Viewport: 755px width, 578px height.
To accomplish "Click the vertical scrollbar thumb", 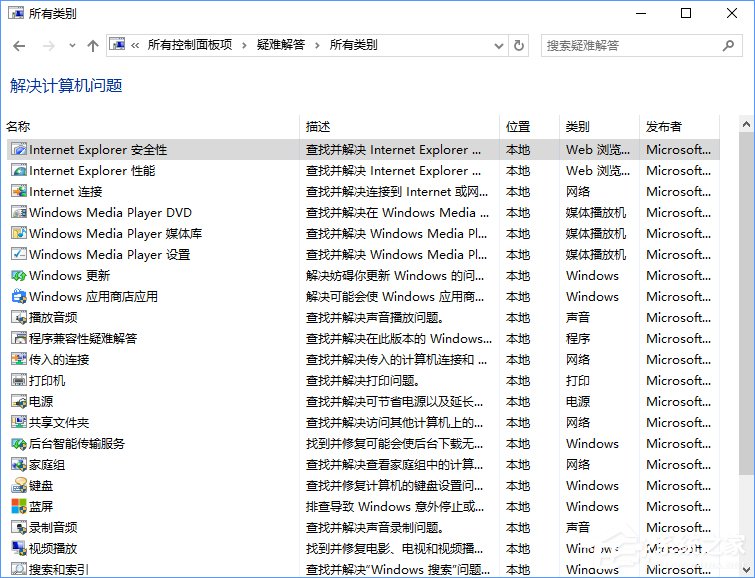I will tap(746, 303).
